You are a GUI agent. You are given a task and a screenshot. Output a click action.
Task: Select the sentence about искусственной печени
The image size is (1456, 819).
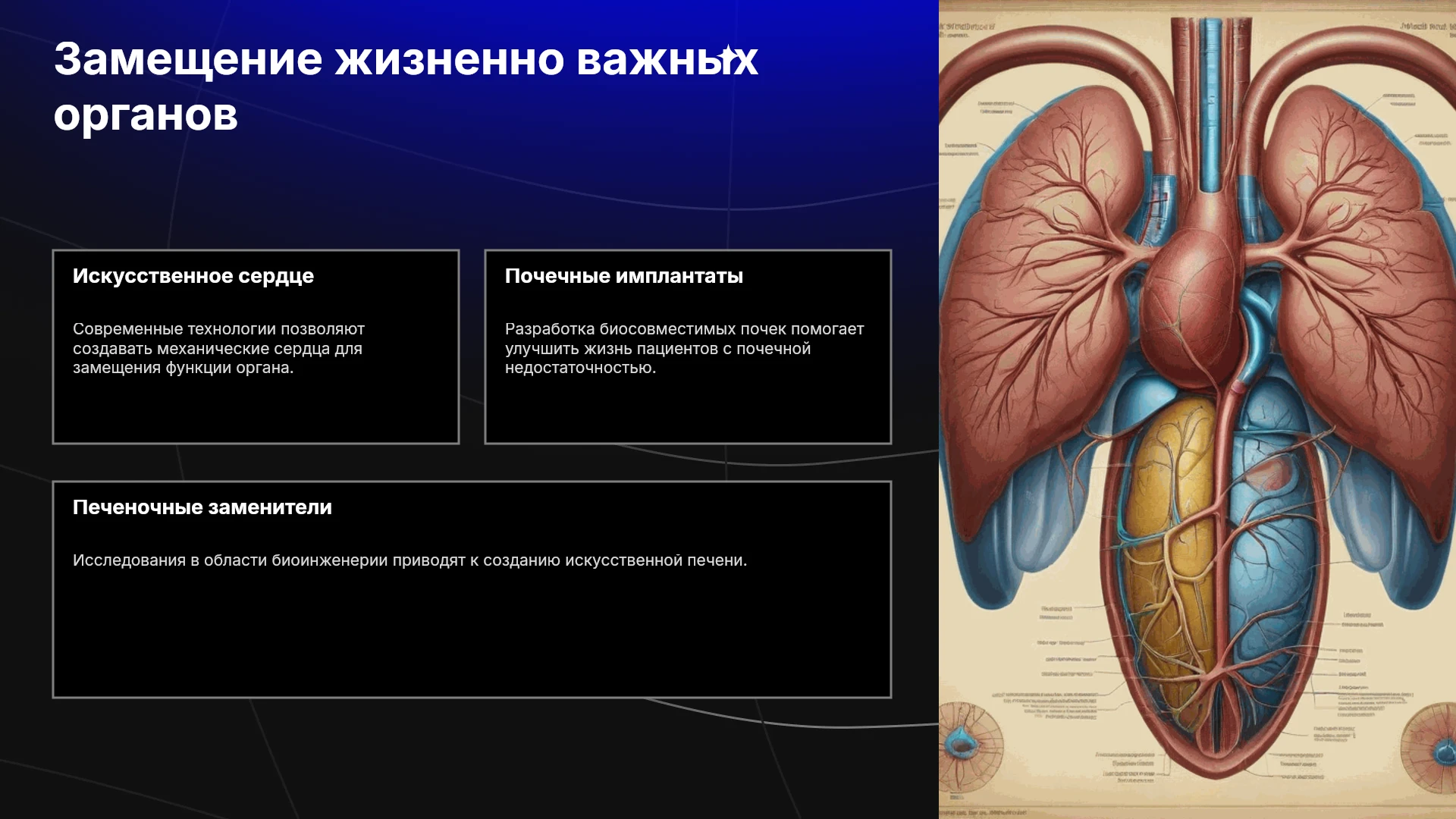(410, 560)
